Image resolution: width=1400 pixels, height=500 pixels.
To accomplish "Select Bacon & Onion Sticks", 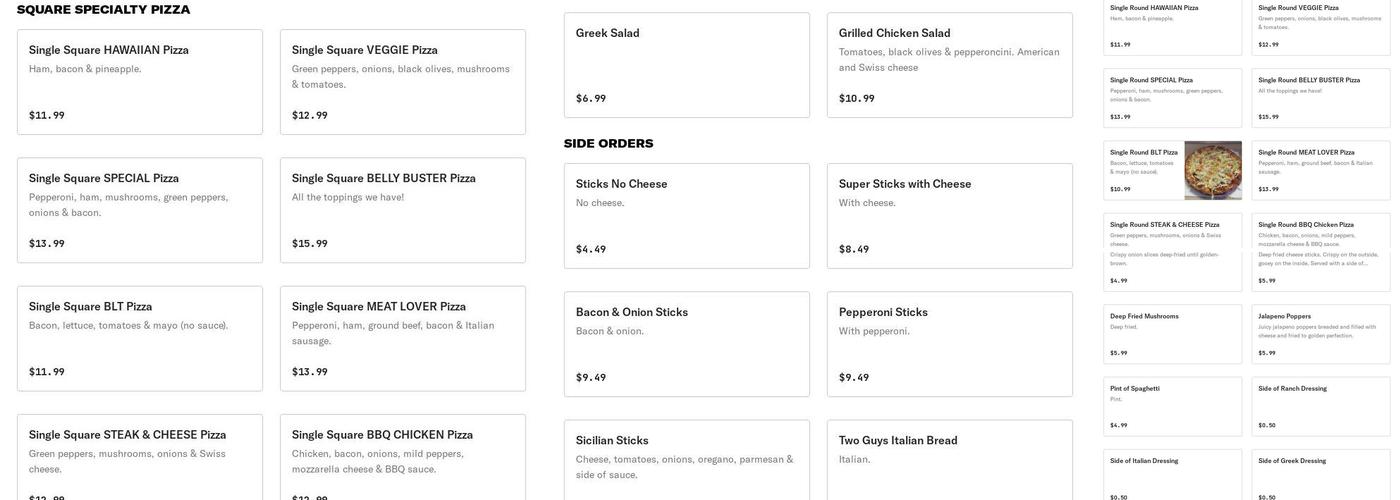I will (686, 344).
